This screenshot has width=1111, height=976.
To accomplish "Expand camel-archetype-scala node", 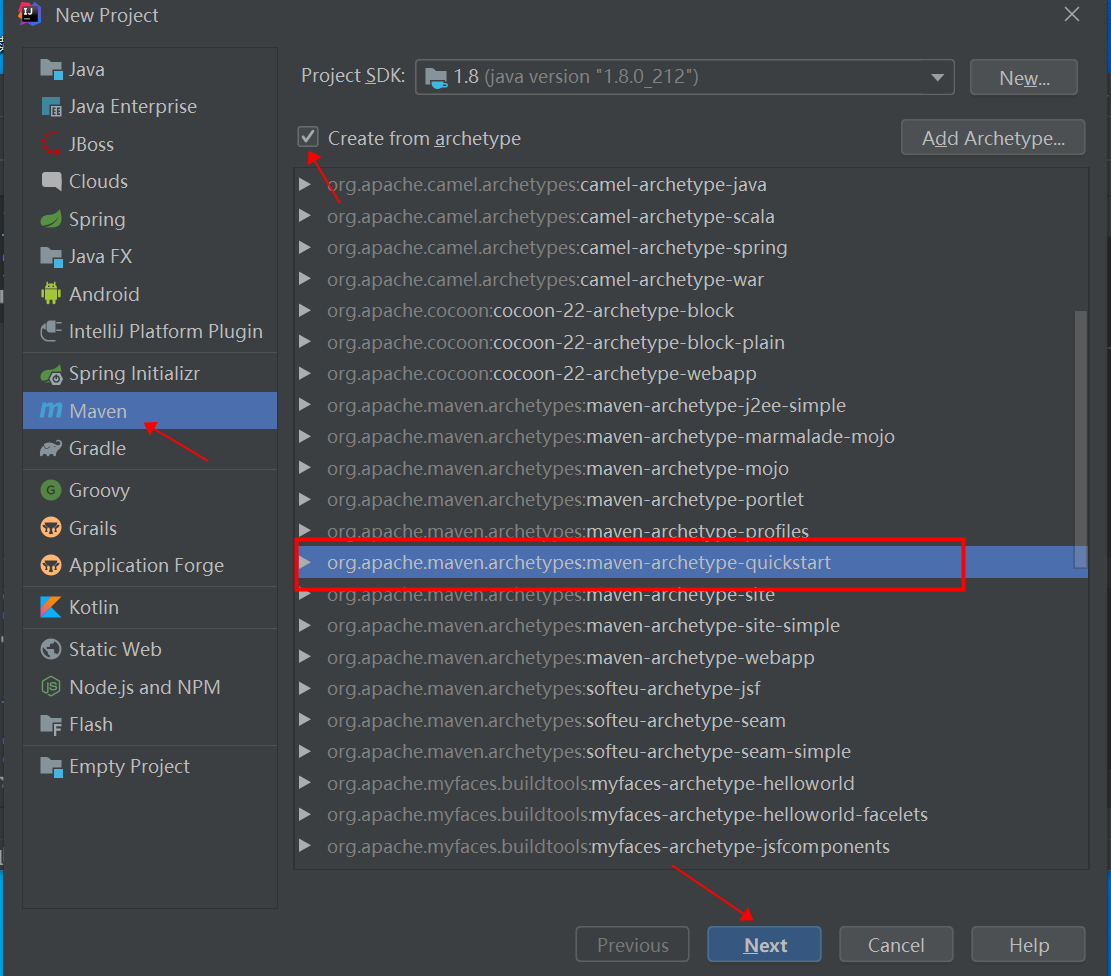I will [305, 215].
